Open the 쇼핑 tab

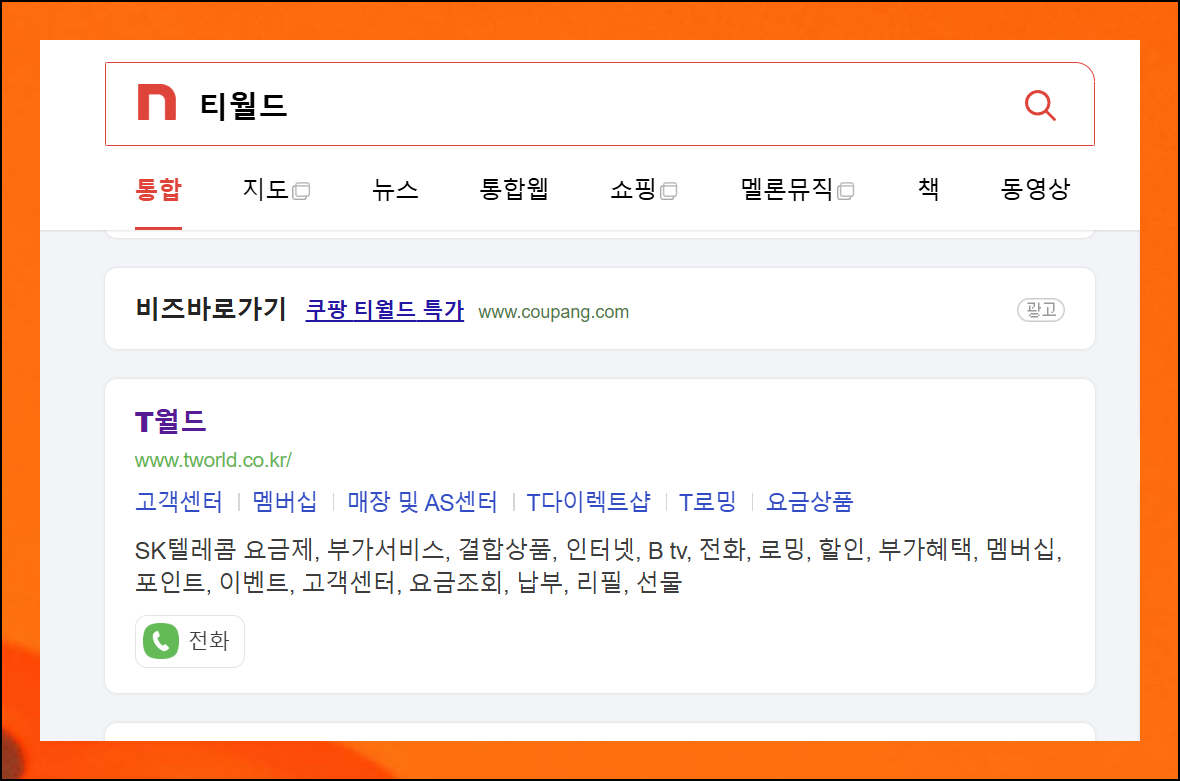[x=633, y=189]
